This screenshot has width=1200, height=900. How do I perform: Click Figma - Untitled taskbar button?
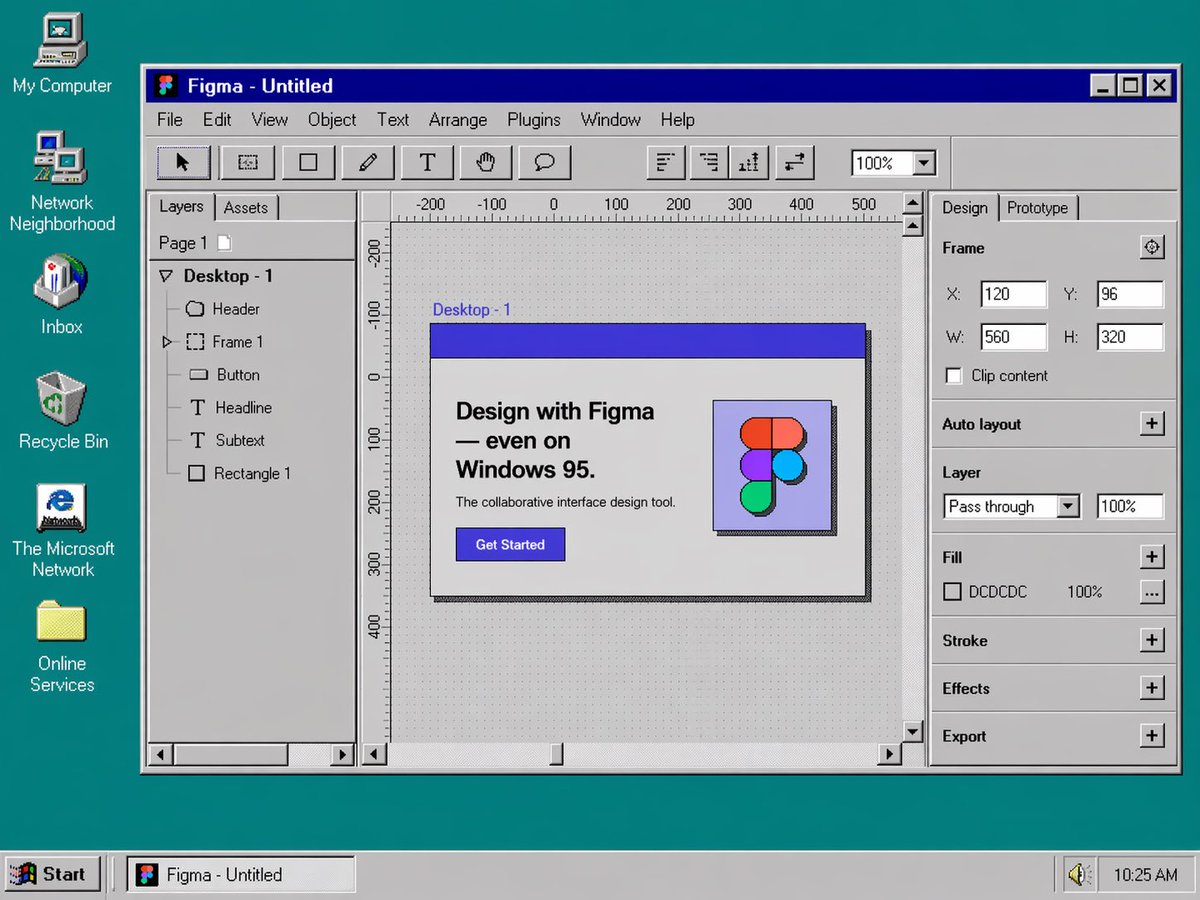click(241, 875)
